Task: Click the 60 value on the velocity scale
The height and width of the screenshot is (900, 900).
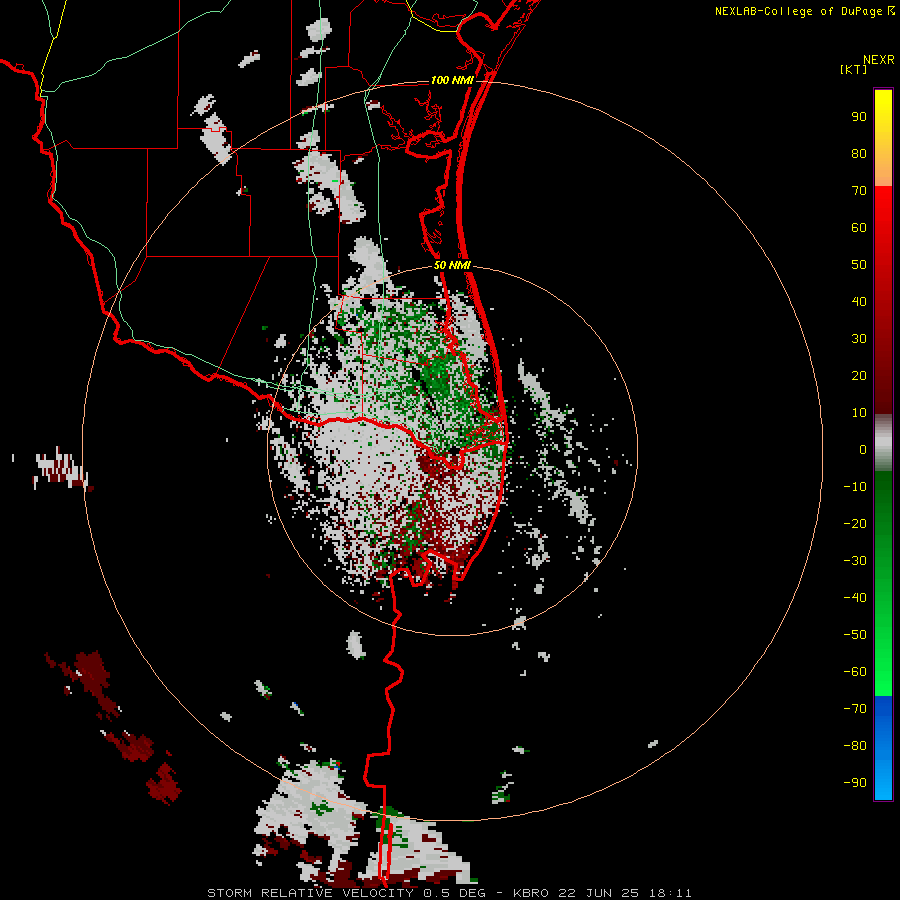Action: pyautogui.click(x=859, y=228)
